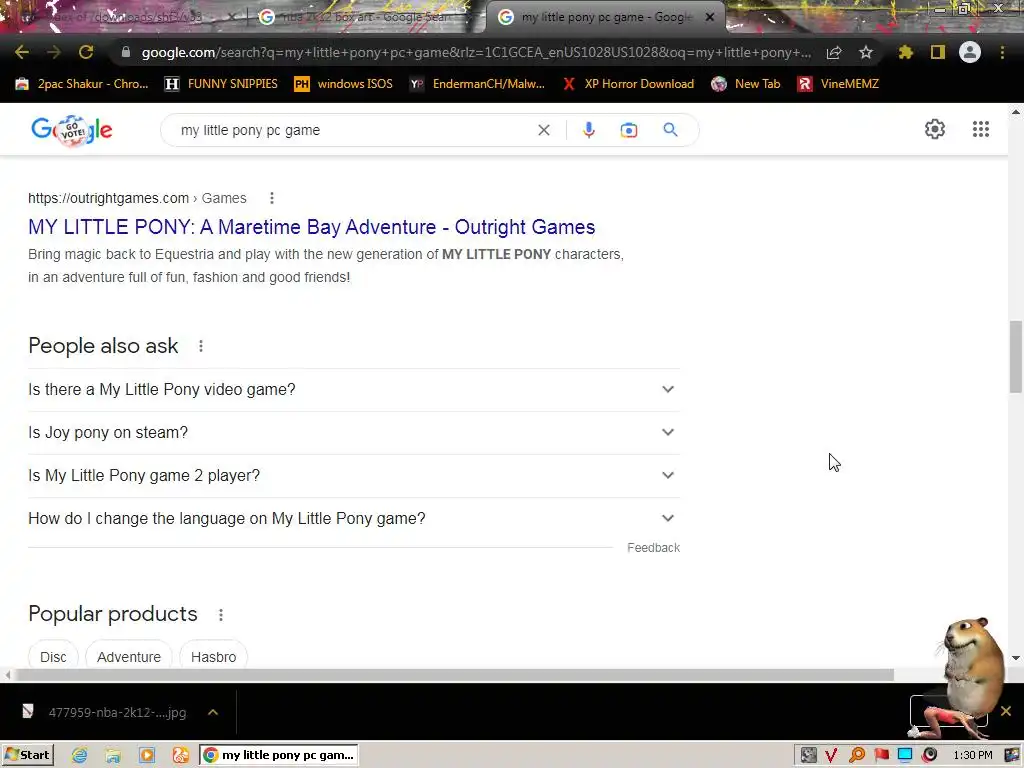
Task: Open the Chrome three-dot menu
Action: [1002, 52]
